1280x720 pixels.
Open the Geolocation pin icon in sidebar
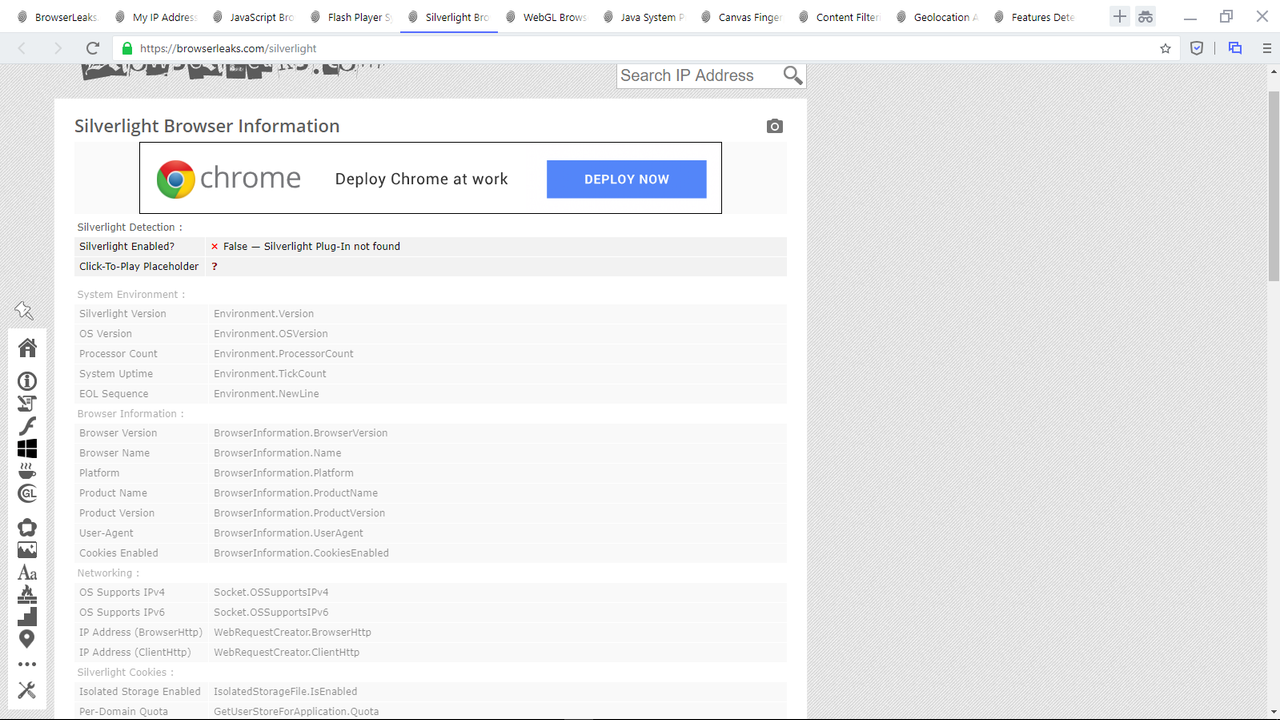27,639
